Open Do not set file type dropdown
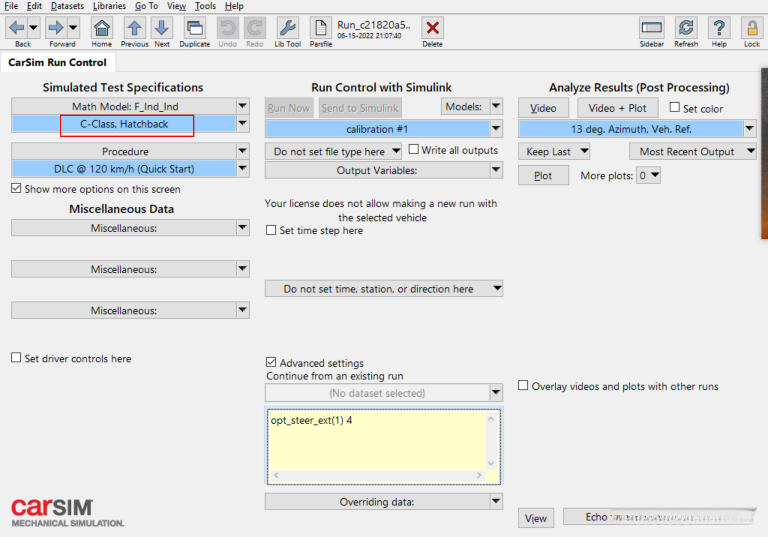 pyautogui.click(x=333, y=151)
